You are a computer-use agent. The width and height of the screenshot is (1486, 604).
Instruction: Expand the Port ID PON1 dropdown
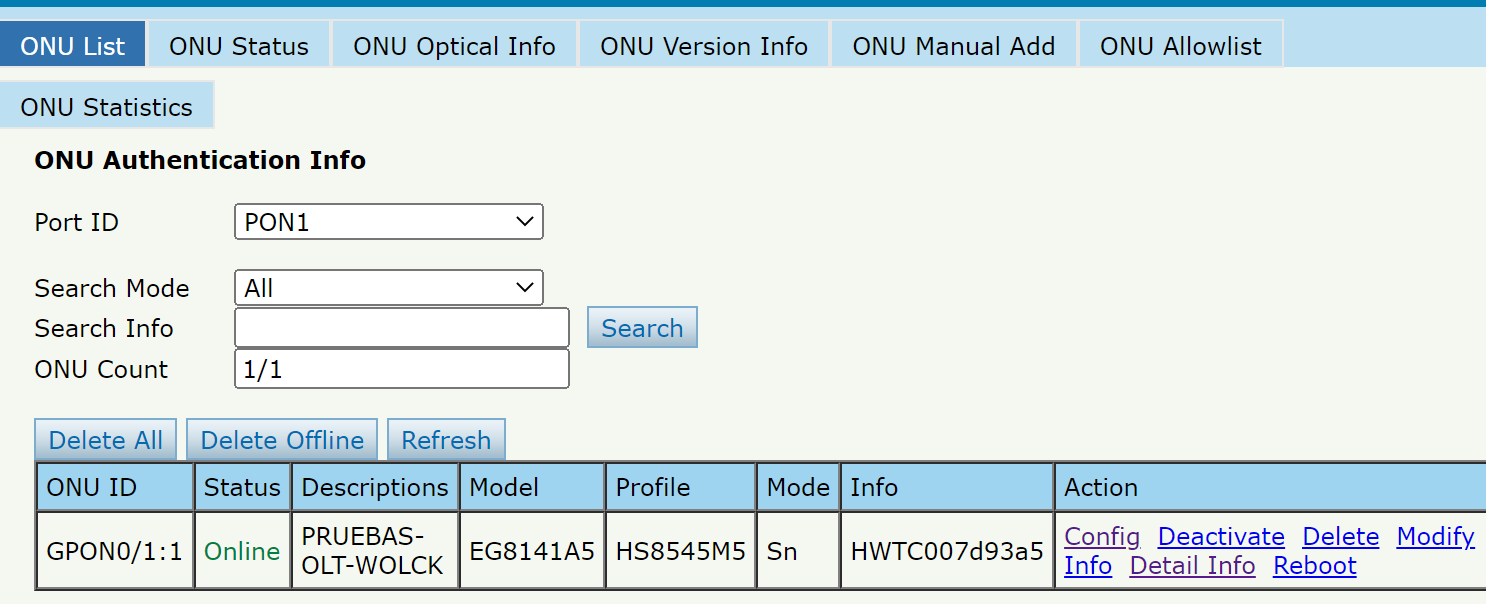click(388, 222)
